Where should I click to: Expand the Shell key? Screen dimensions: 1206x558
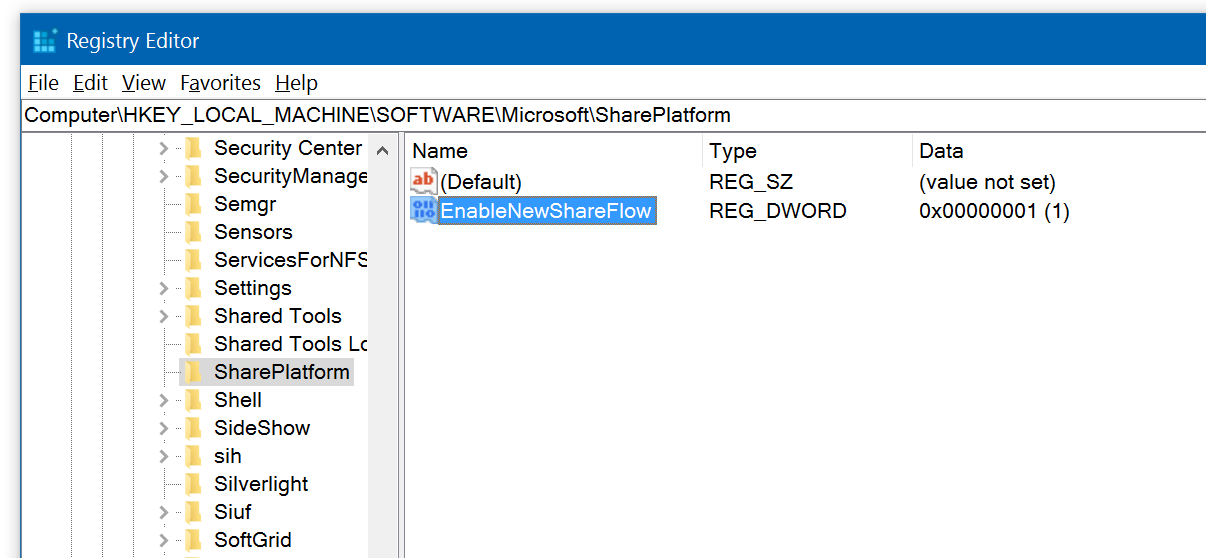[x=163, y=400]
